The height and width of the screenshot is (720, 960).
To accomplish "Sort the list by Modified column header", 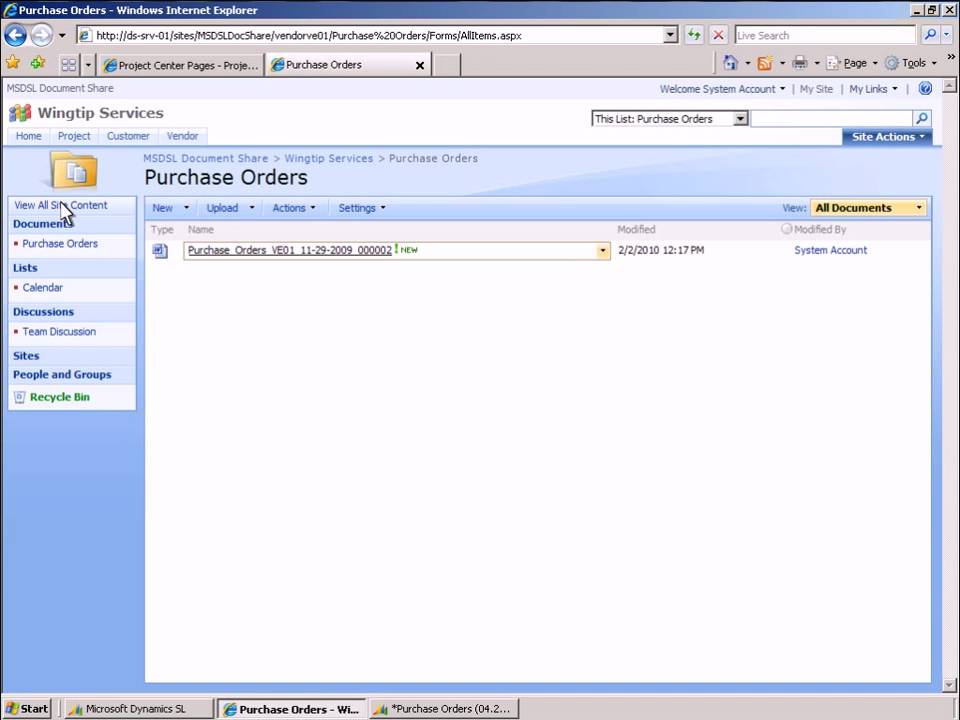I will [x=636, y=230].
